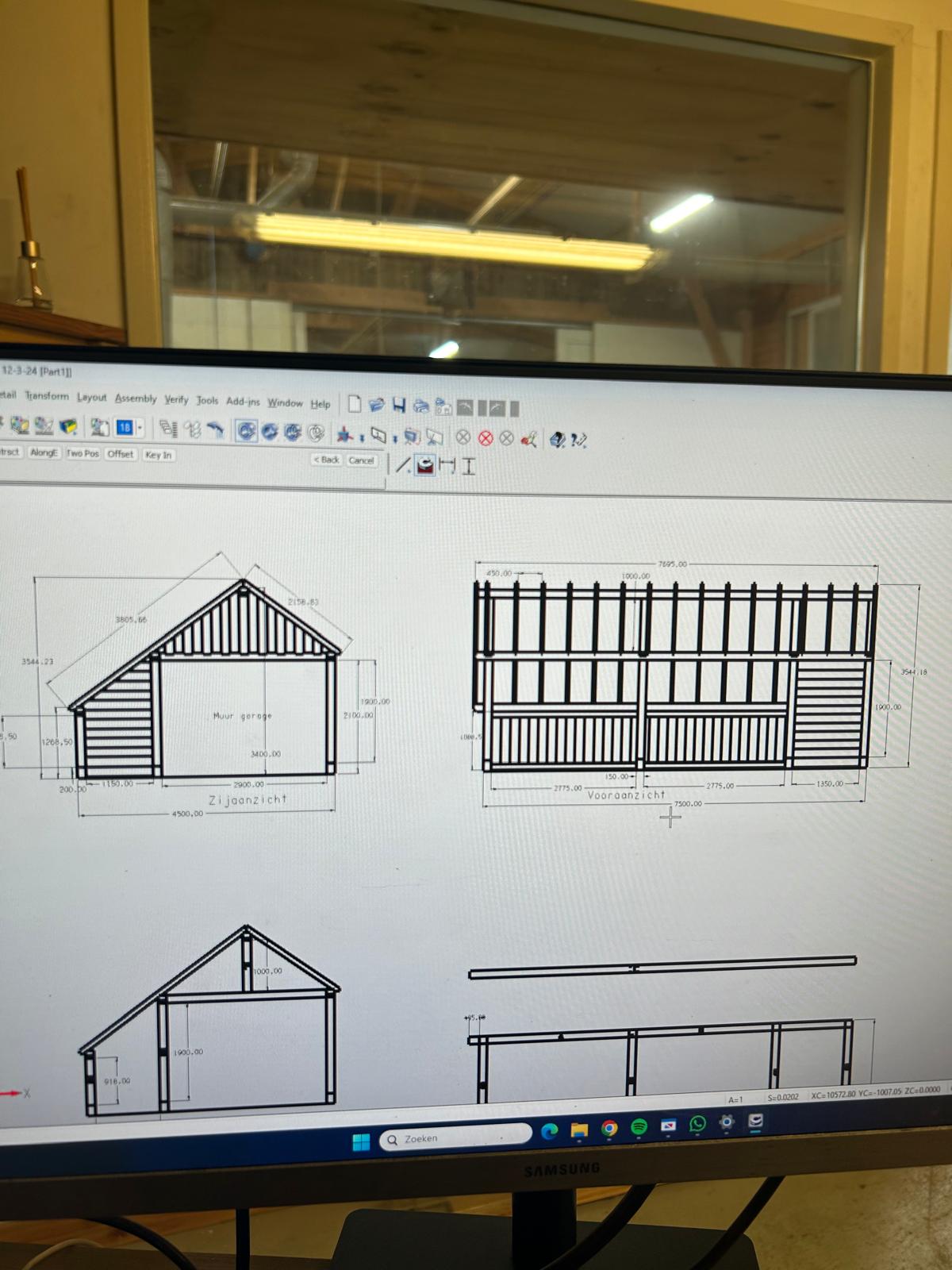Open the level 18 dropdown arrow
952x1270 pixels.
click(x=140, y=428)
